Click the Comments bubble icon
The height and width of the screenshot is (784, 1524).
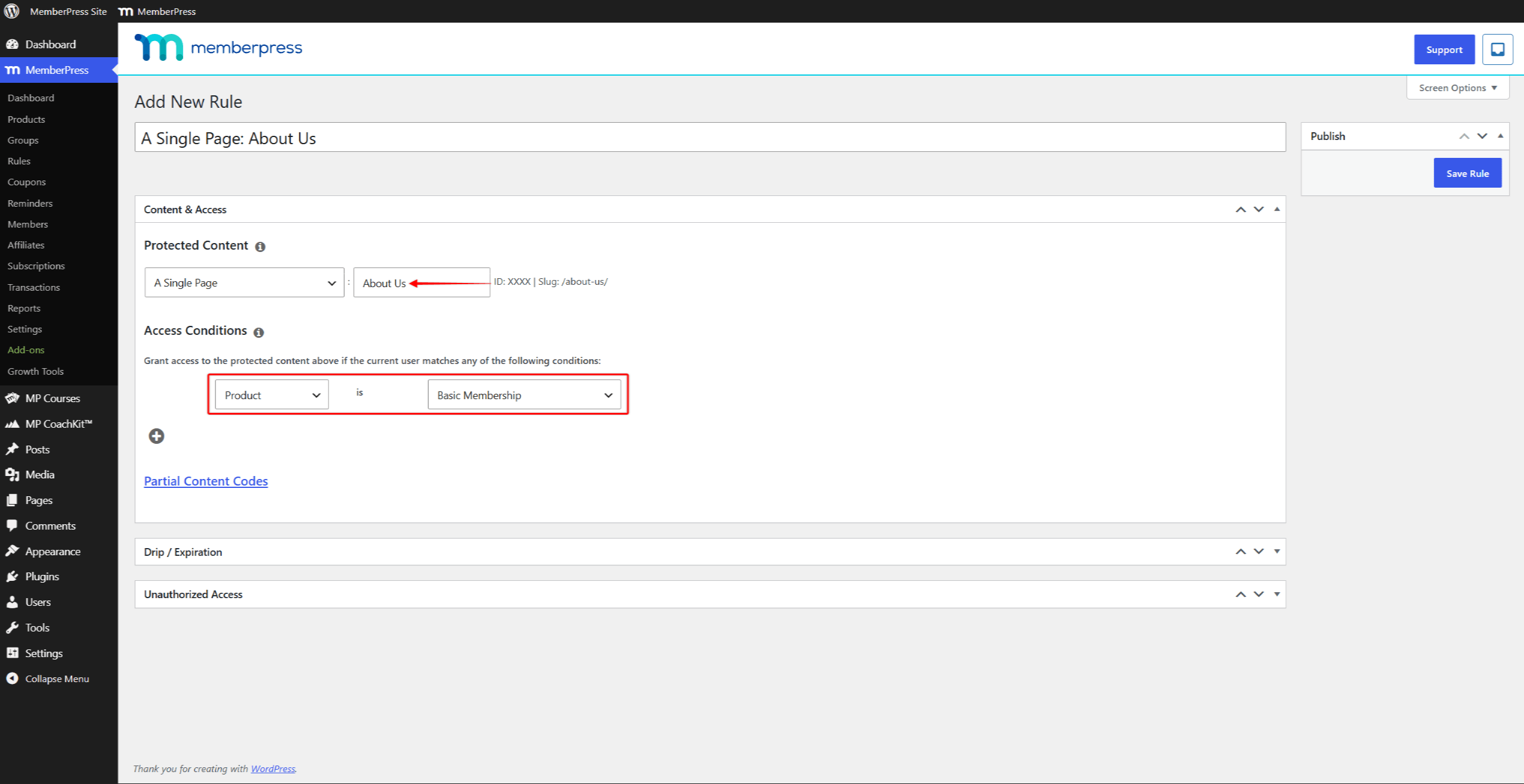click(x=12, y=525)
